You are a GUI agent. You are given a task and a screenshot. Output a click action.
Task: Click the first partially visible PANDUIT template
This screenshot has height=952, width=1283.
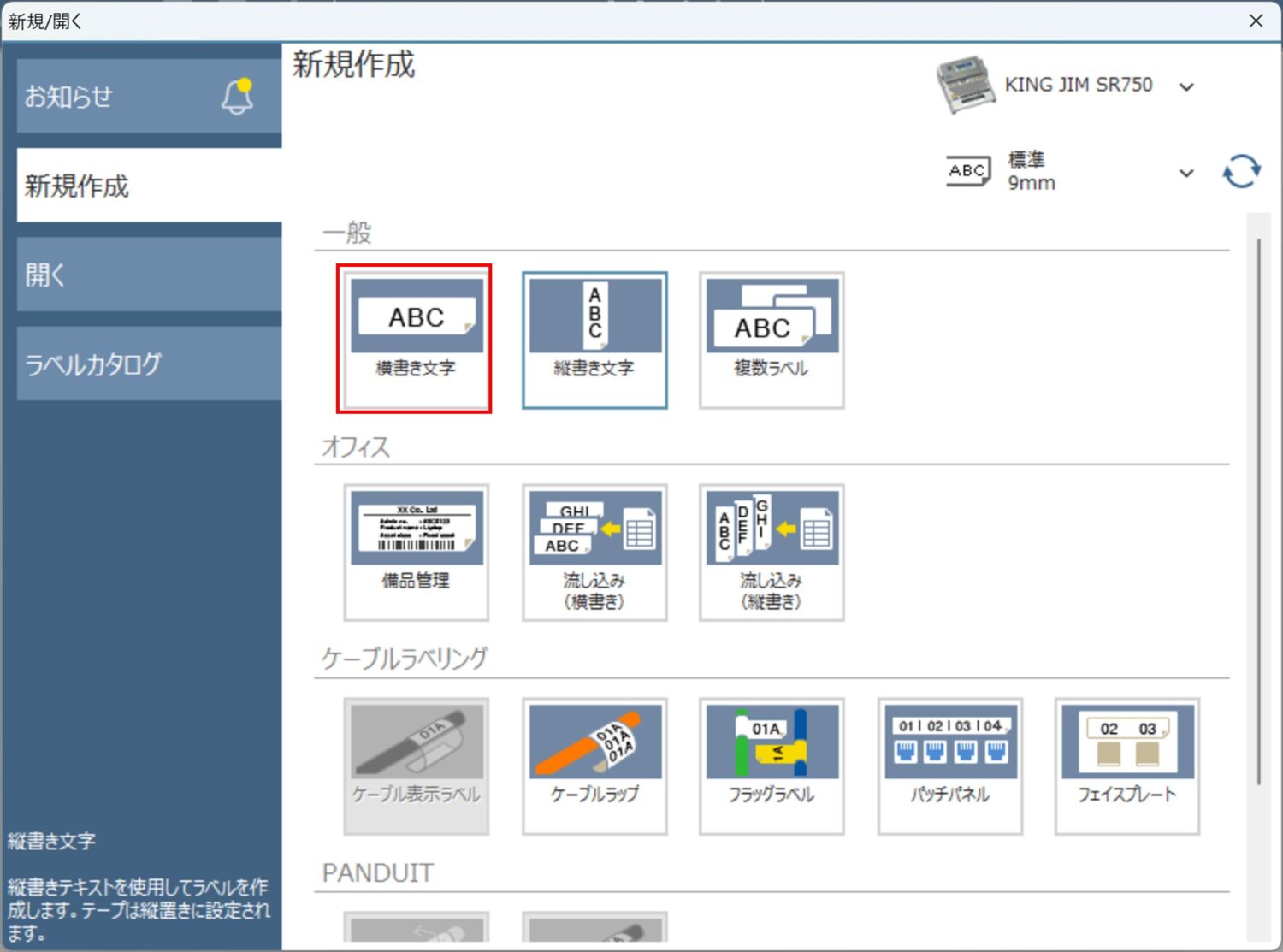pyautogui.click(x=417, y=928)
